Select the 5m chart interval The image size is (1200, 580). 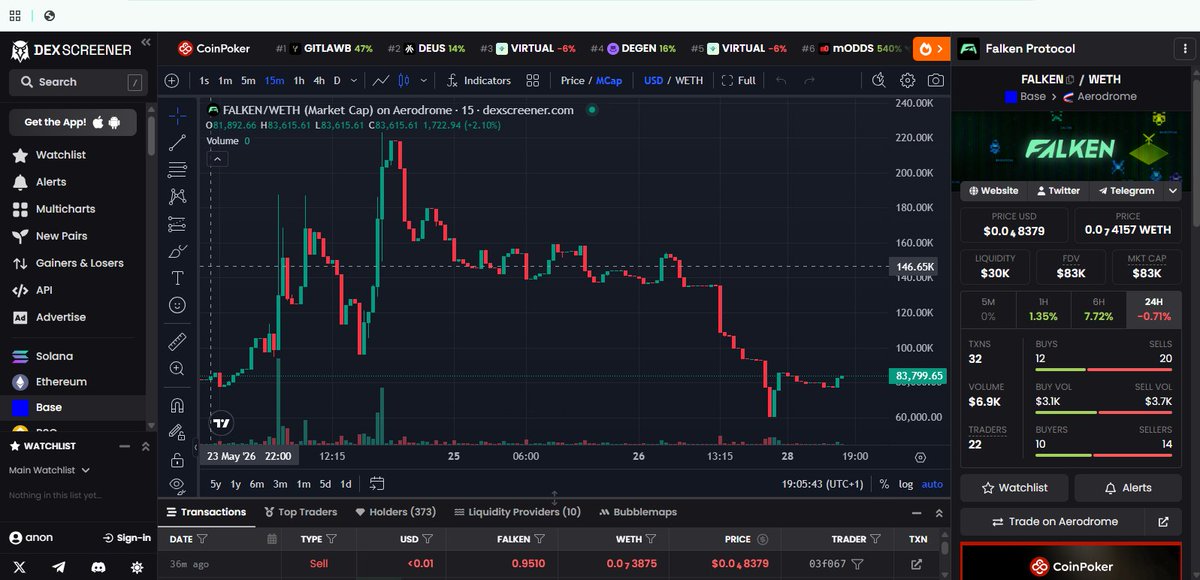[x=248, y=80]
